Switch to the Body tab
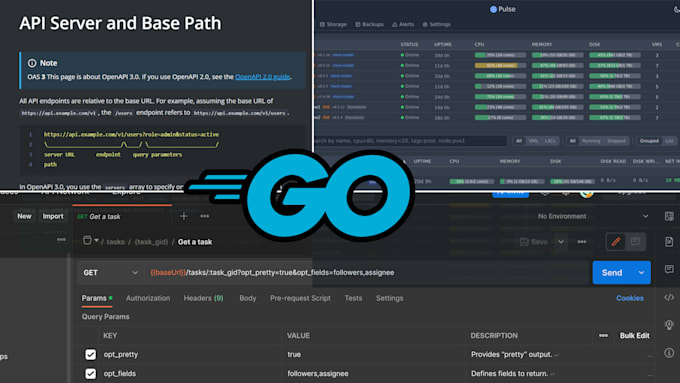The height and width of the screenshot is (383, 680). click(x=248, y=298)
